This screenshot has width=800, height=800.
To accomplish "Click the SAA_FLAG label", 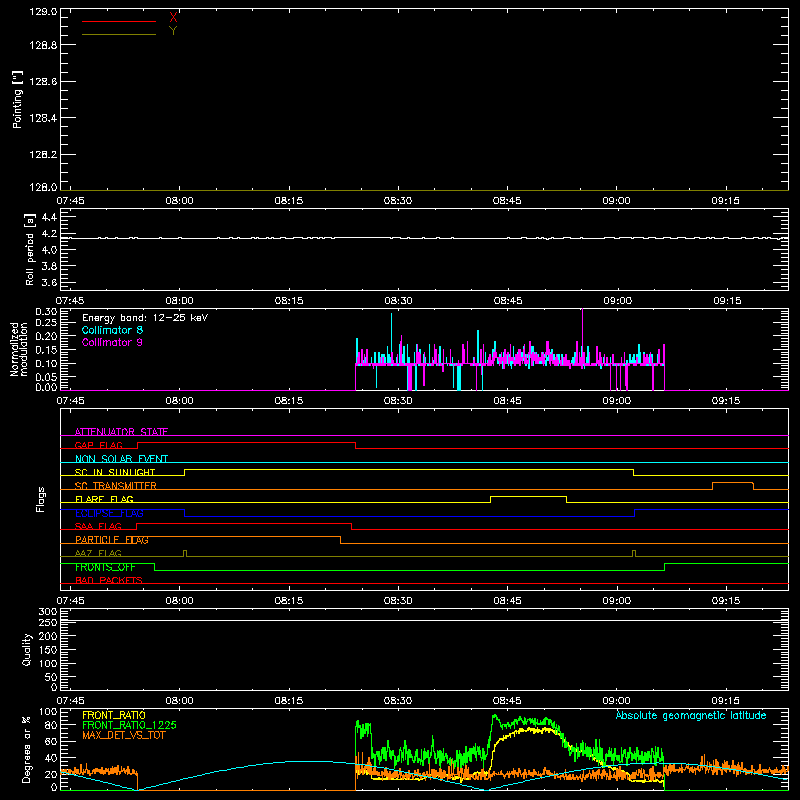I will tap(98, 526).
